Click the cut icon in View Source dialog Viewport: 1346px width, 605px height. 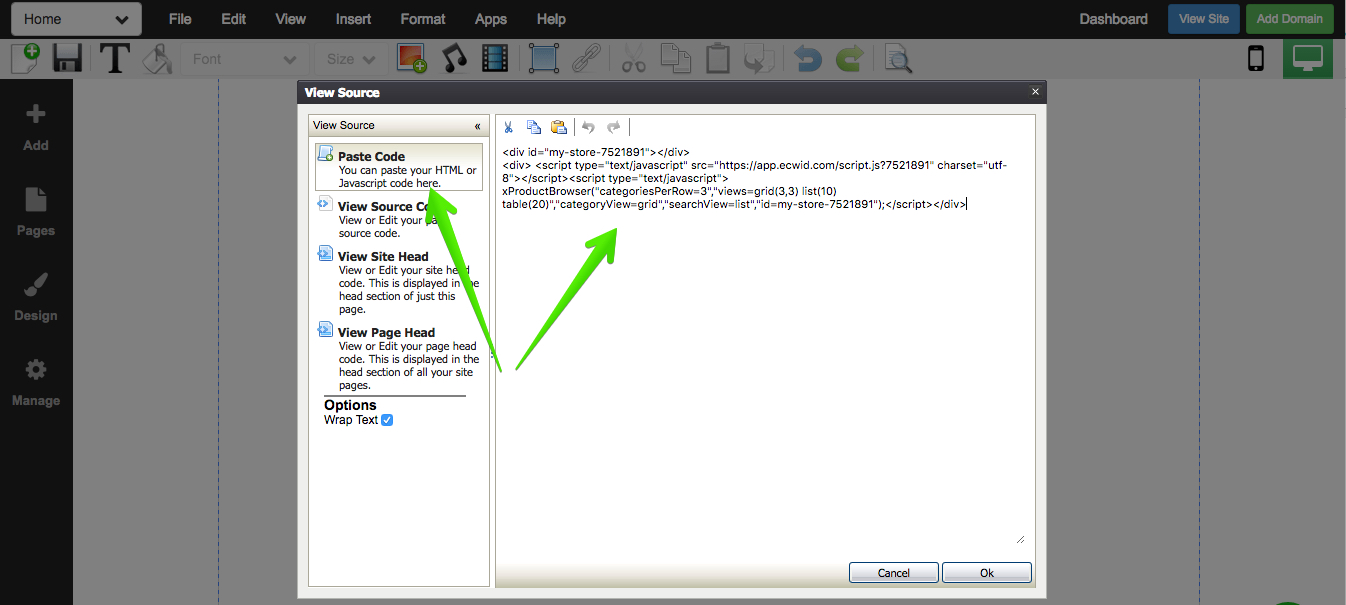pyautogui.click(x=508, y=127)
